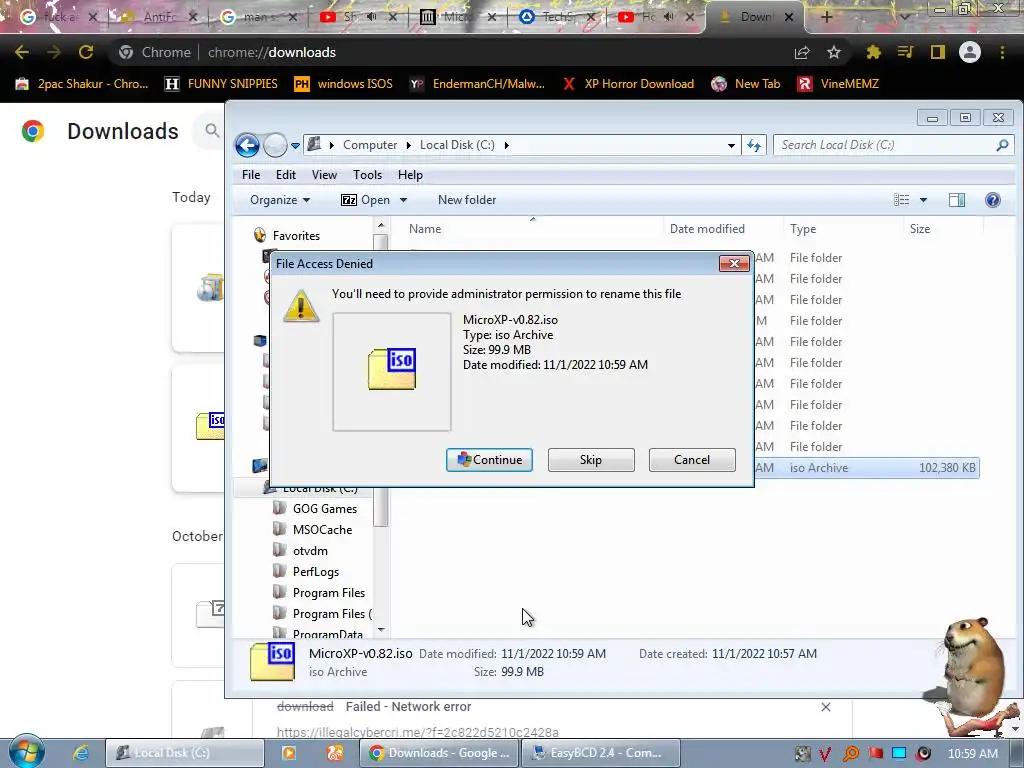Select Favorites in the navigation pane

(296, 236)
